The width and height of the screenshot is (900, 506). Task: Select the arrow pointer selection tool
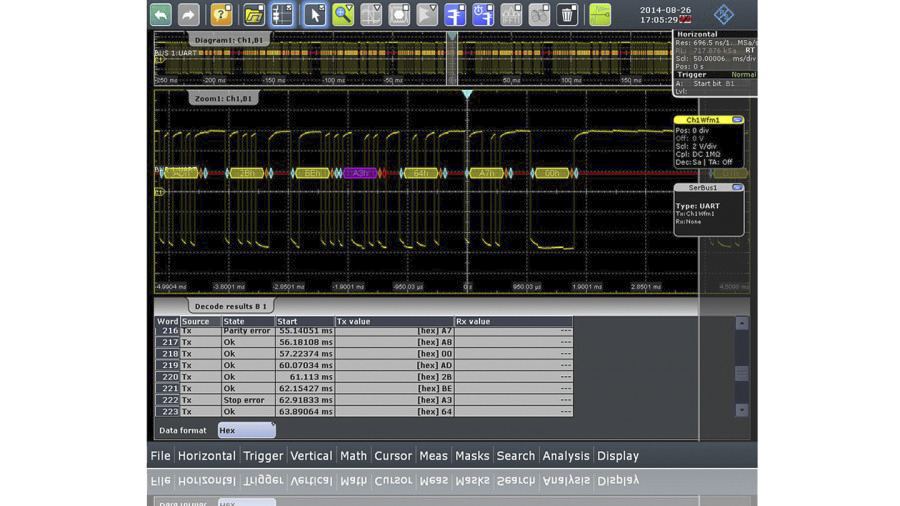[x=315, y=14]
